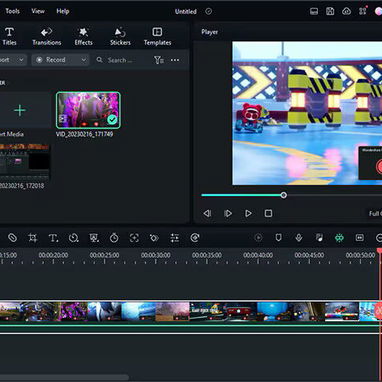Open the Stickers tab
This screenshot has width=382, height=382.
pos(120,36)
